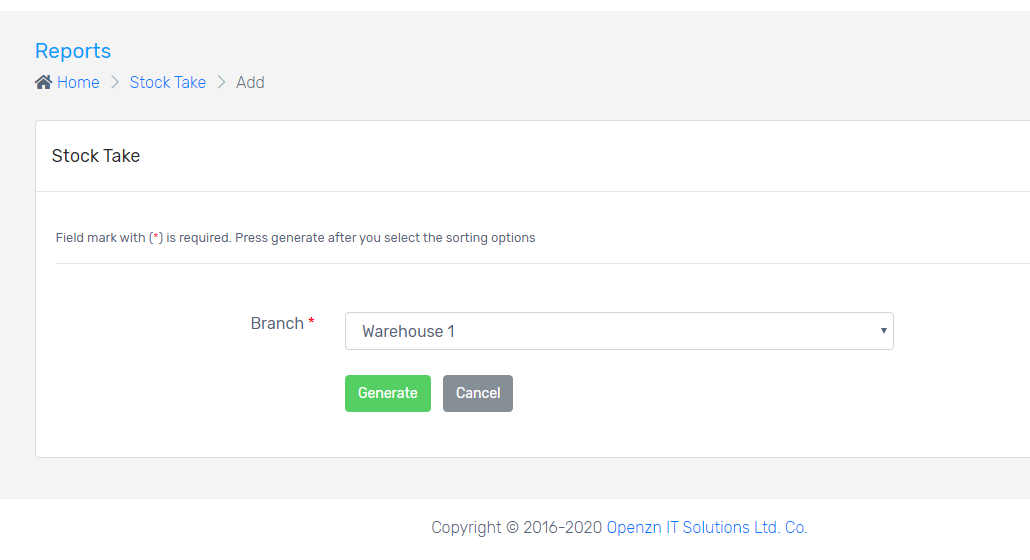Click the Add breadcrumb item
This screenshot has width=1030, height=560.
[x=250, y=82]
